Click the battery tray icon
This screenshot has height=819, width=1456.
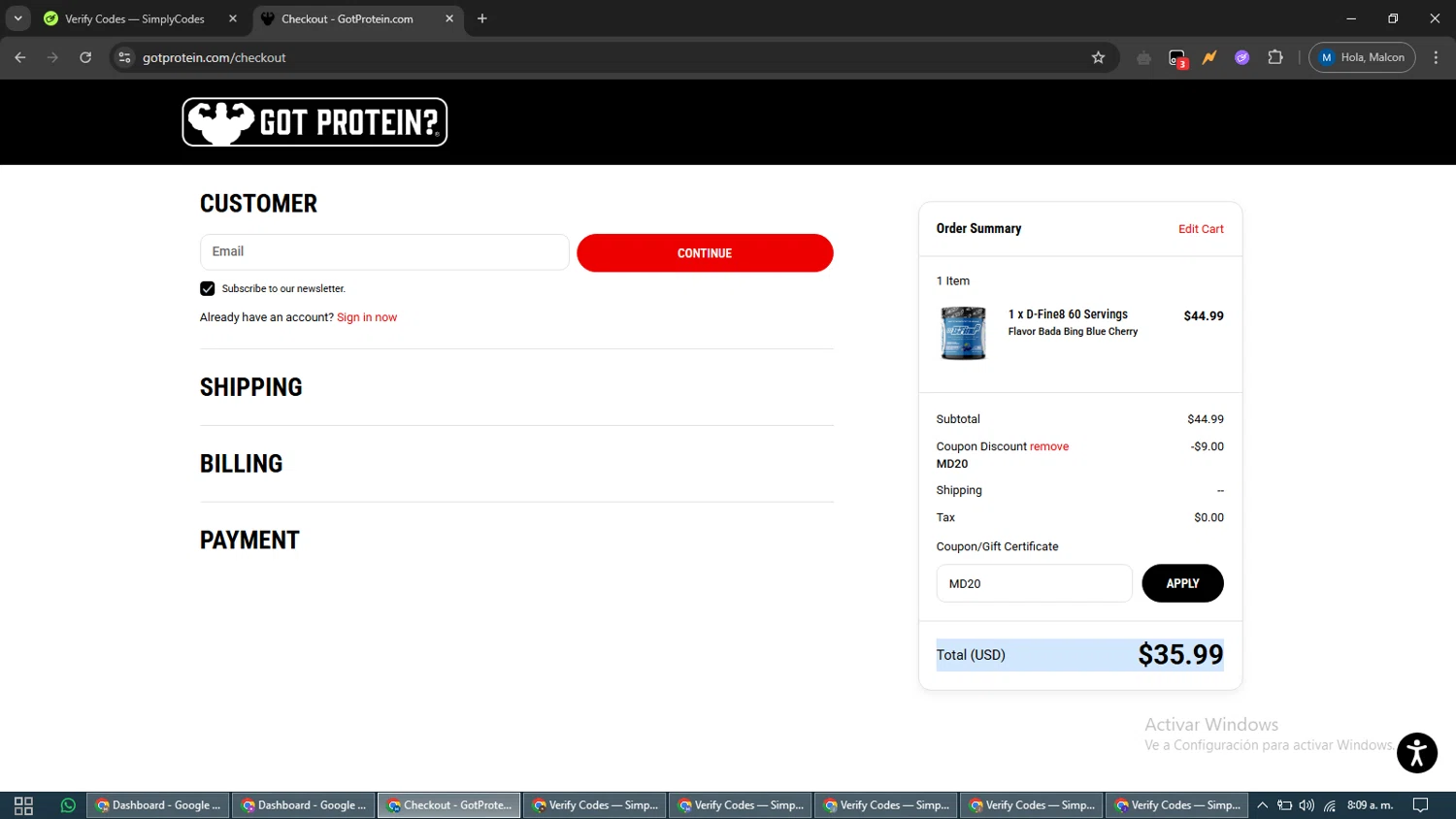1284,805
